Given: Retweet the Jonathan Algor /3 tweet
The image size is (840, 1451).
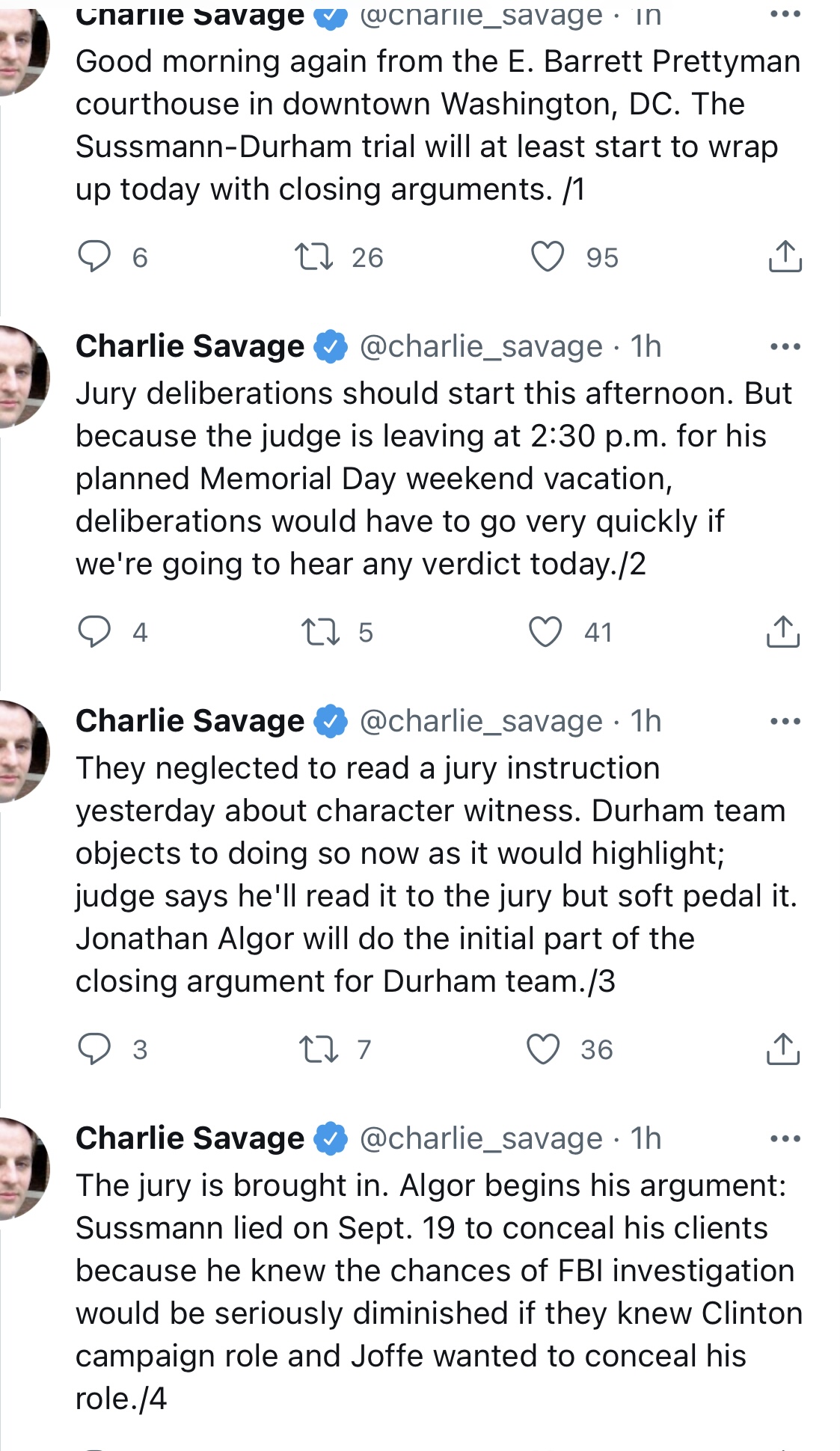Looking at the screenshot, I should 319,1049.
